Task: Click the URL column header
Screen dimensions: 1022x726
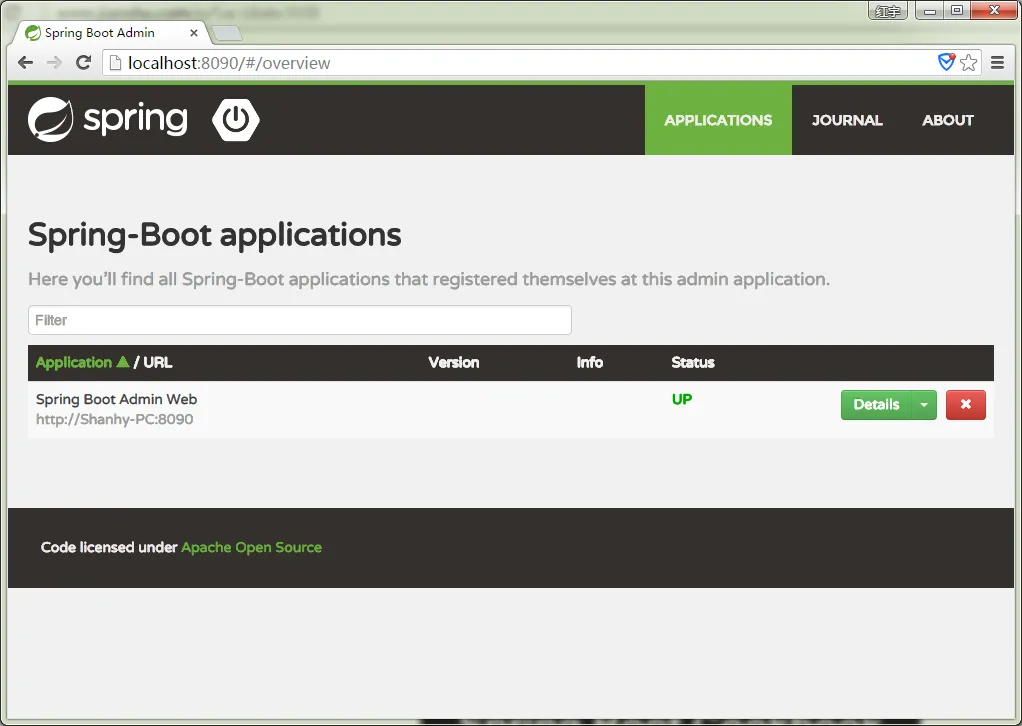Action: (158, 362)
